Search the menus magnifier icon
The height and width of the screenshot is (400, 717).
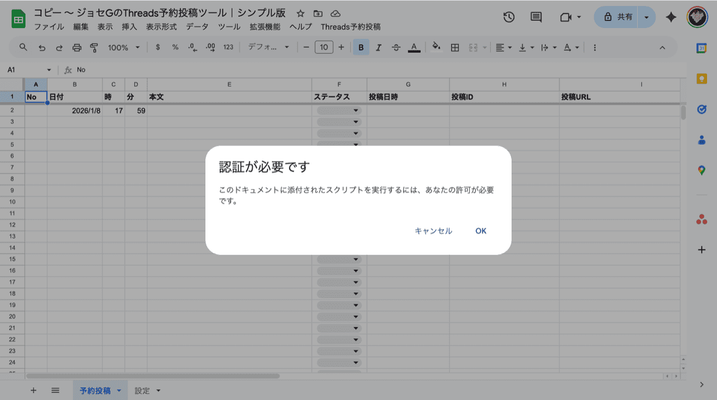[23, 48]
